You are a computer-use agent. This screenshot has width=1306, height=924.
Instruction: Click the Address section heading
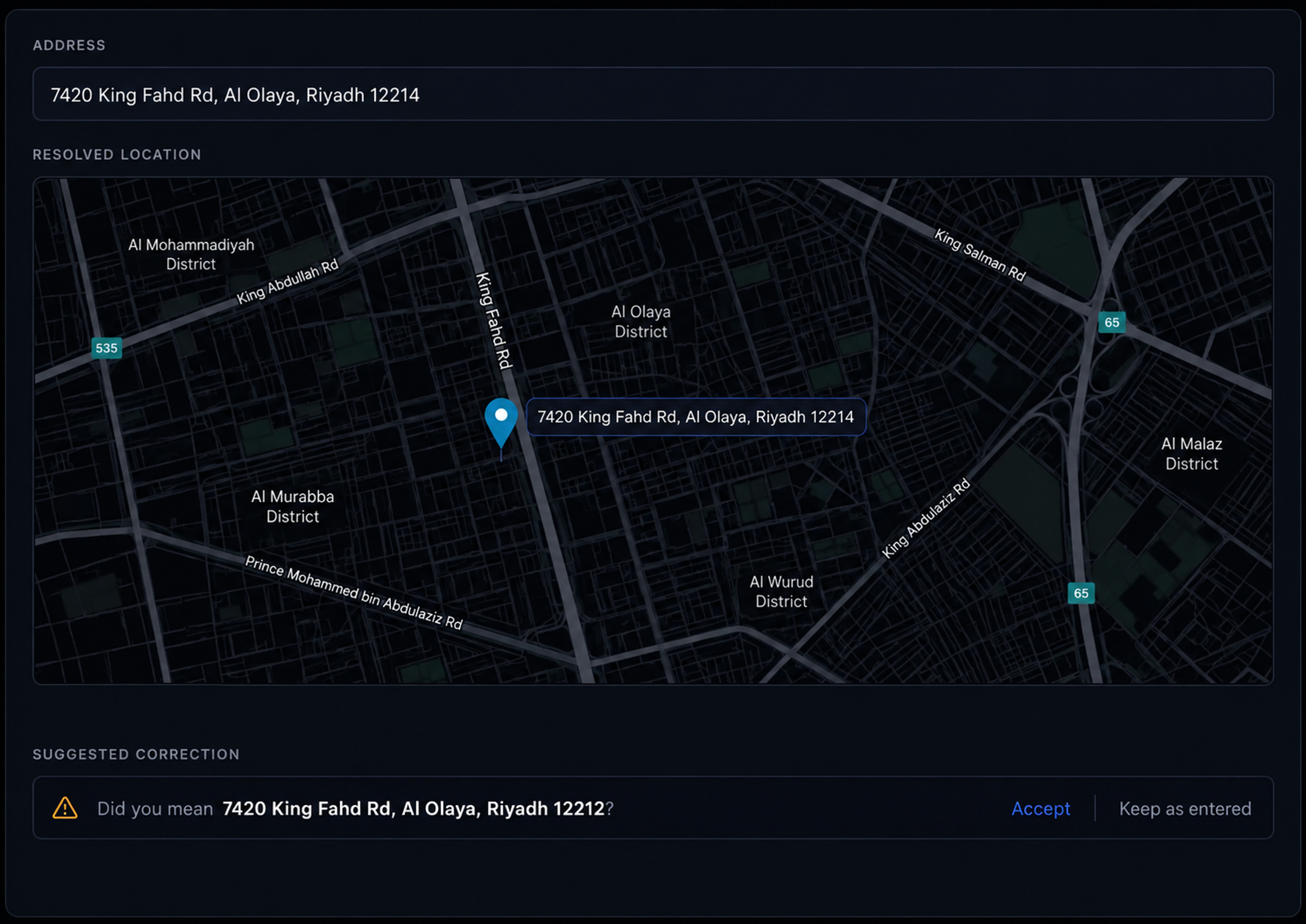[69, 46]
